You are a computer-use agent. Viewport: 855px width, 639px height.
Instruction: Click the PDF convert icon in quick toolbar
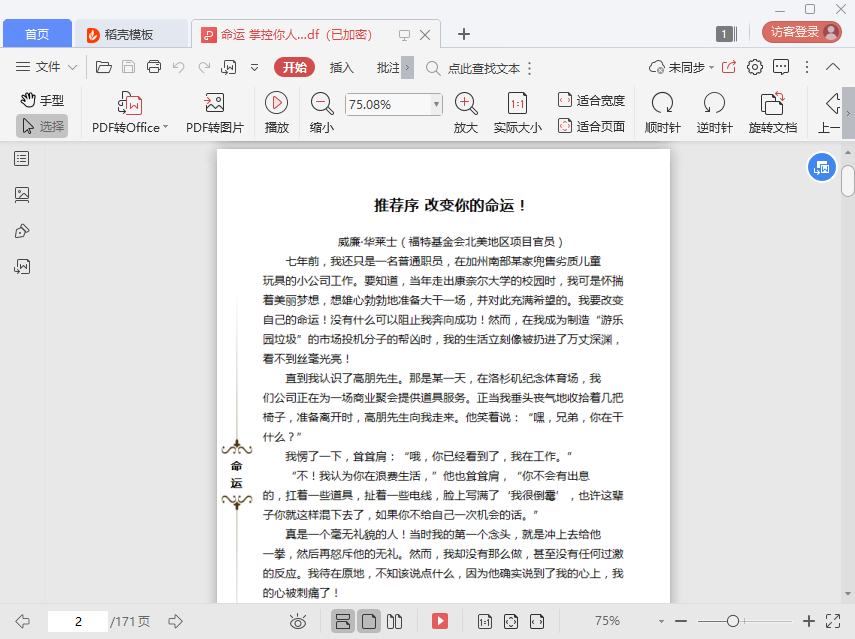(228, 67)
